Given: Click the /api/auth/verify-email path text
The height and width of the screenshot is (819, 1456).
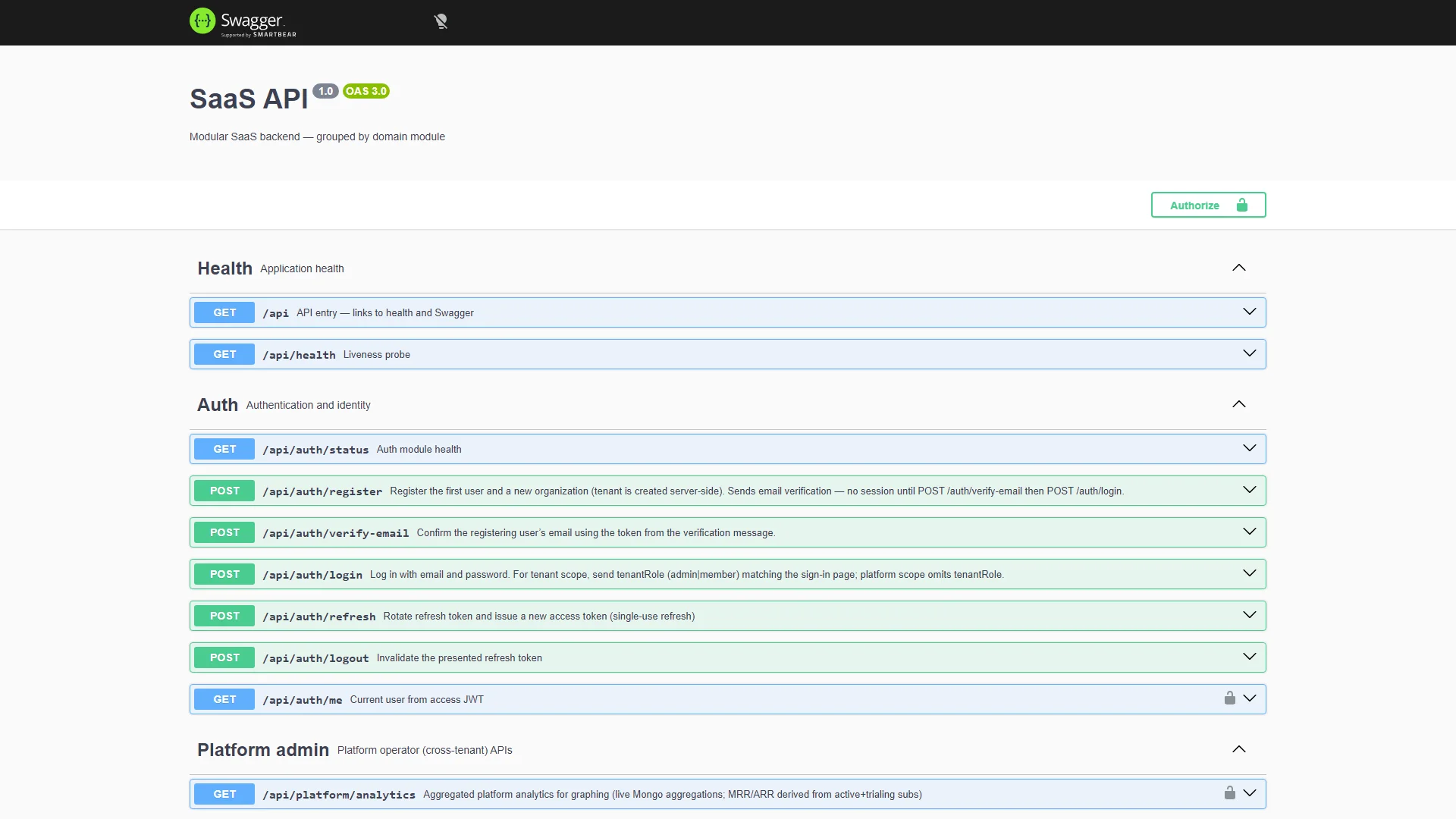Looking at the screenshot, I should [335, 533].
